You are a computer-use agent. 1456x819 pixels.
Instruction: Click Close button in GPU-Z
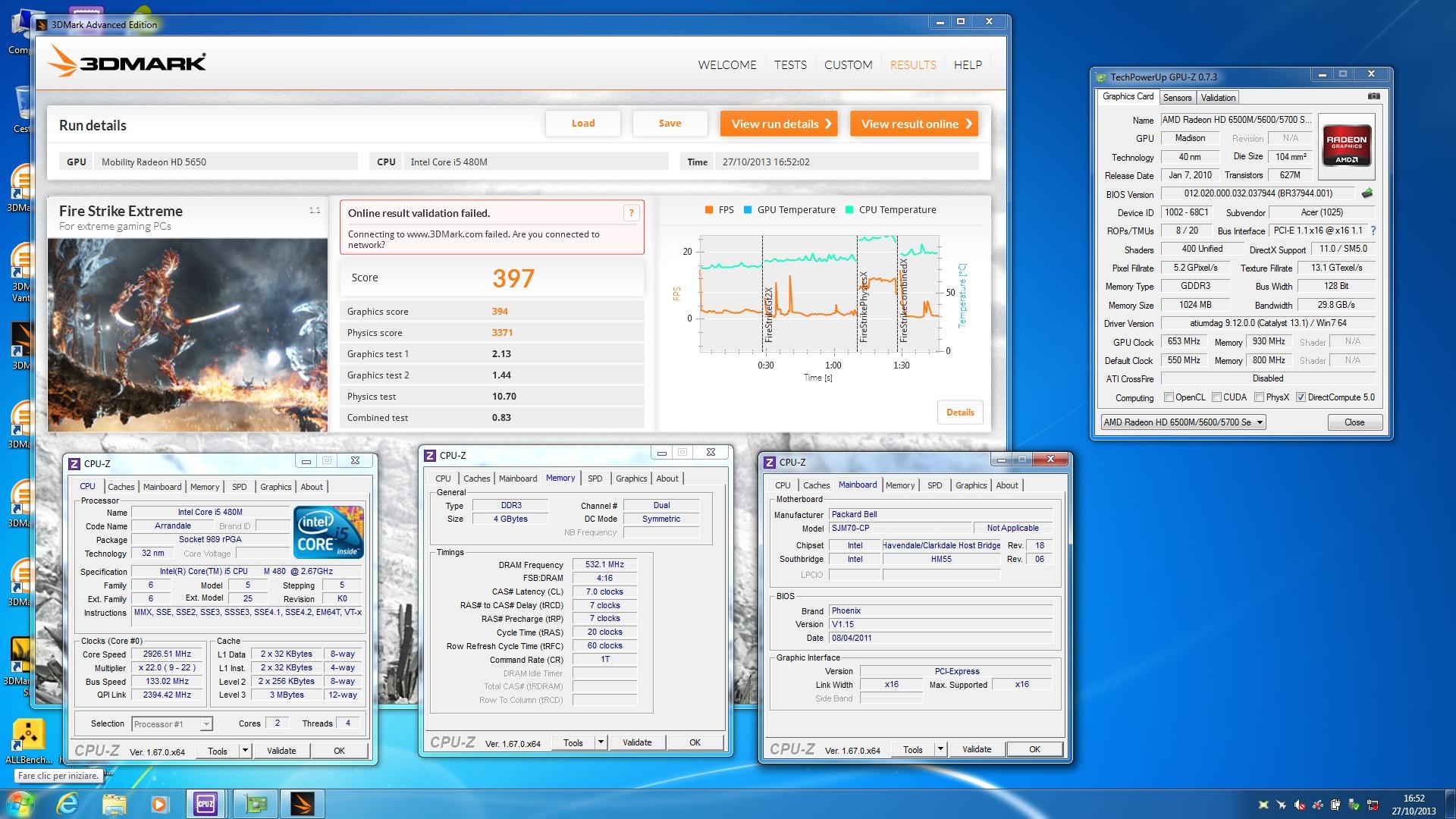pyautogui.click(x=1354, y=422)
